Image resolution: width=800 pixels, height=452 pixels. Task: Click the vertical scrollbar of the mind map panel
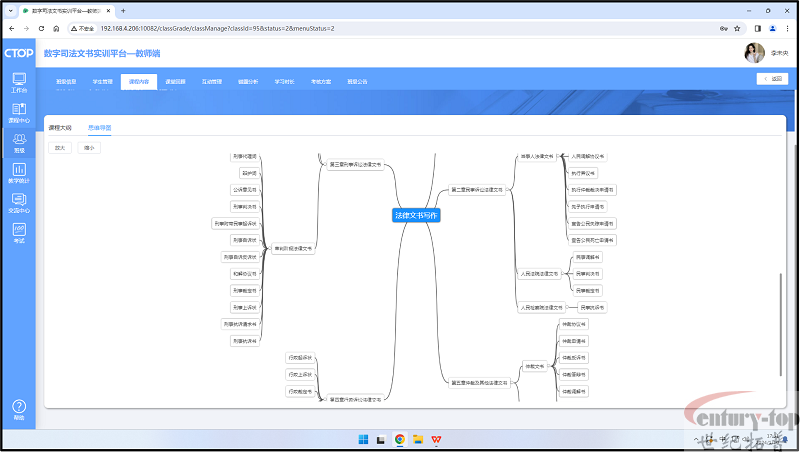(780, 324)
